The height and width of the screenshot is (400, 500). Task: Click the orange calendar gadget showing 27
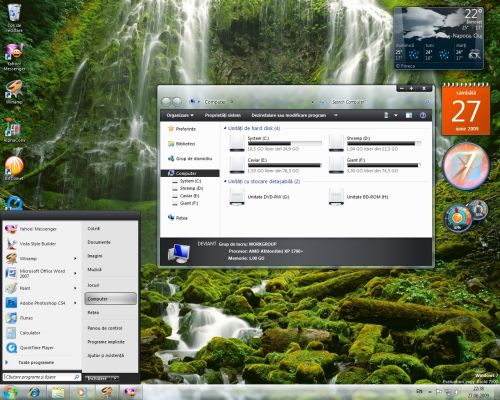pos(466,110)
